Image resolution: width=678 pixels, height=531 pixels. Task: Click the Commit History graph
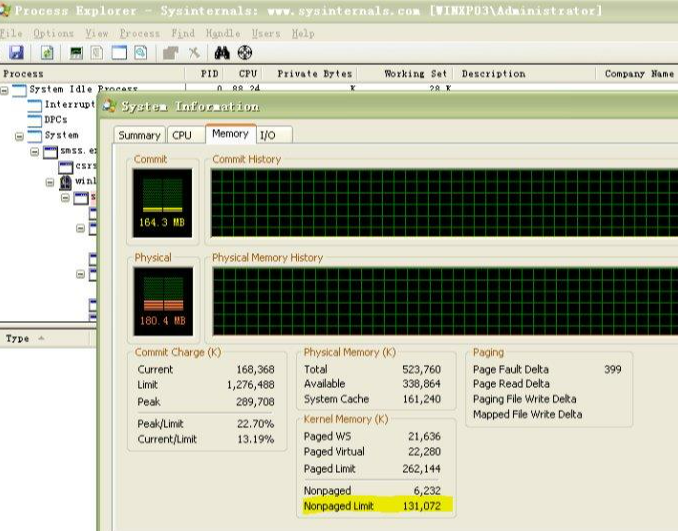pyautogui.click(x=444, y=203)
